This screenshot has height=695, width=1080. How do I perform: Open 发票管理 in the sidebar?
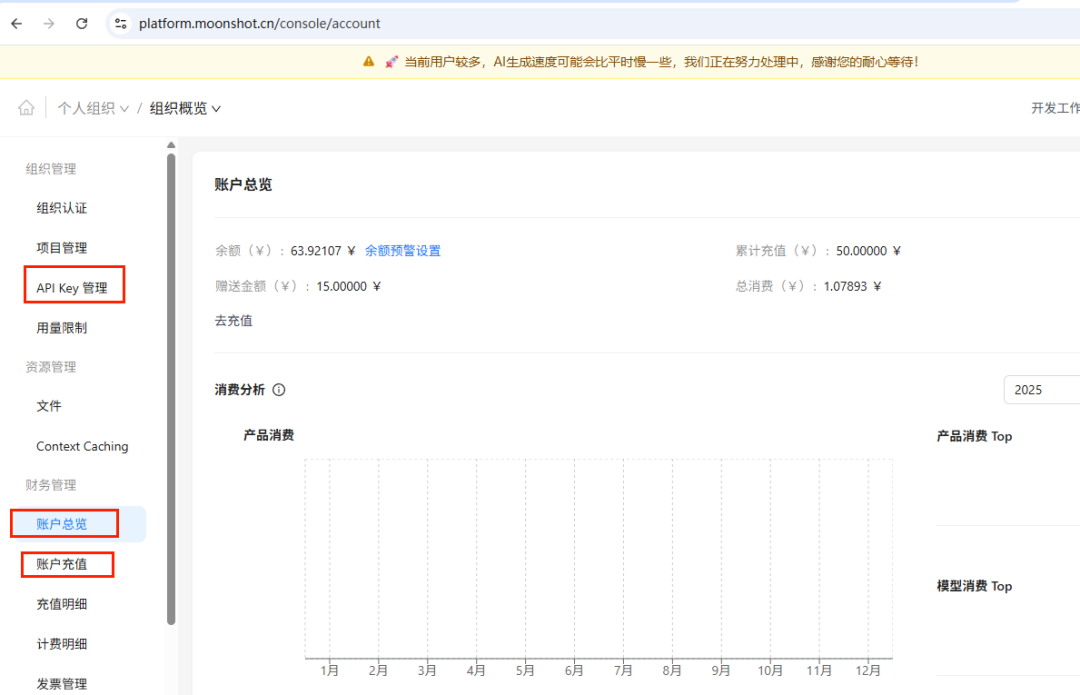tap(62, 684)
